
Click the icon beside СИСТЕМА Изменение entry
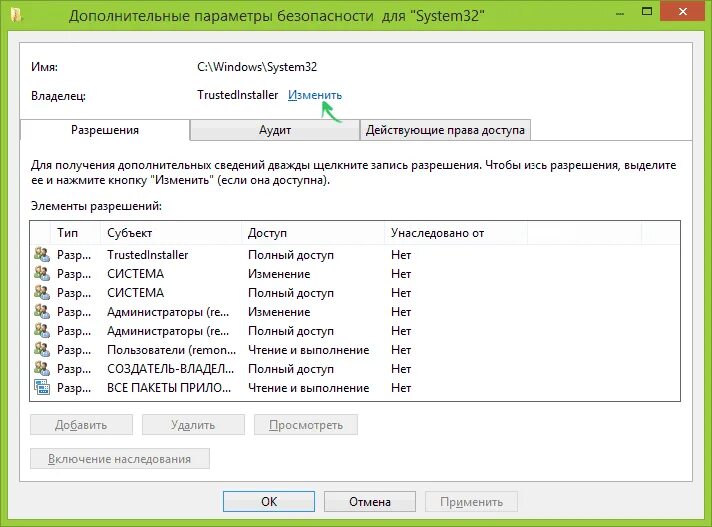click(42, 274)
